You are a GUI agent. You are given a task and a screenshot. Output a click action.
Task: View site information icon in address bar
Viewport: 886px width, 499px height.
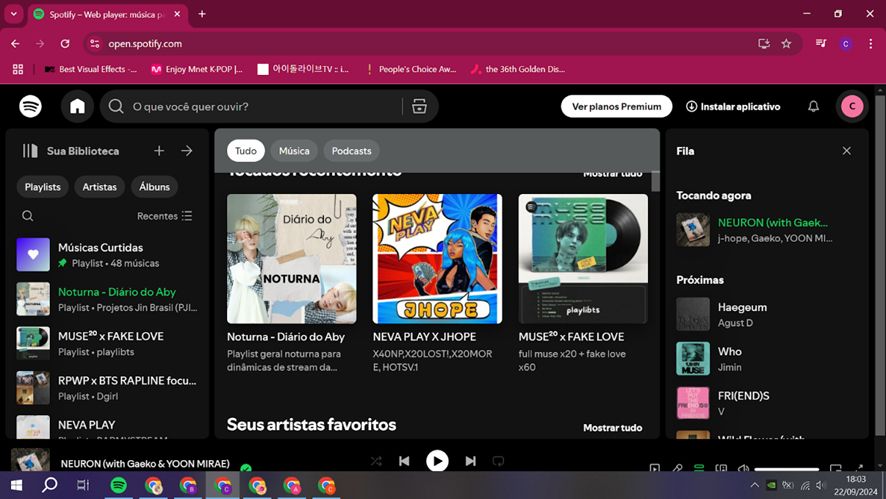click(95, 44)
